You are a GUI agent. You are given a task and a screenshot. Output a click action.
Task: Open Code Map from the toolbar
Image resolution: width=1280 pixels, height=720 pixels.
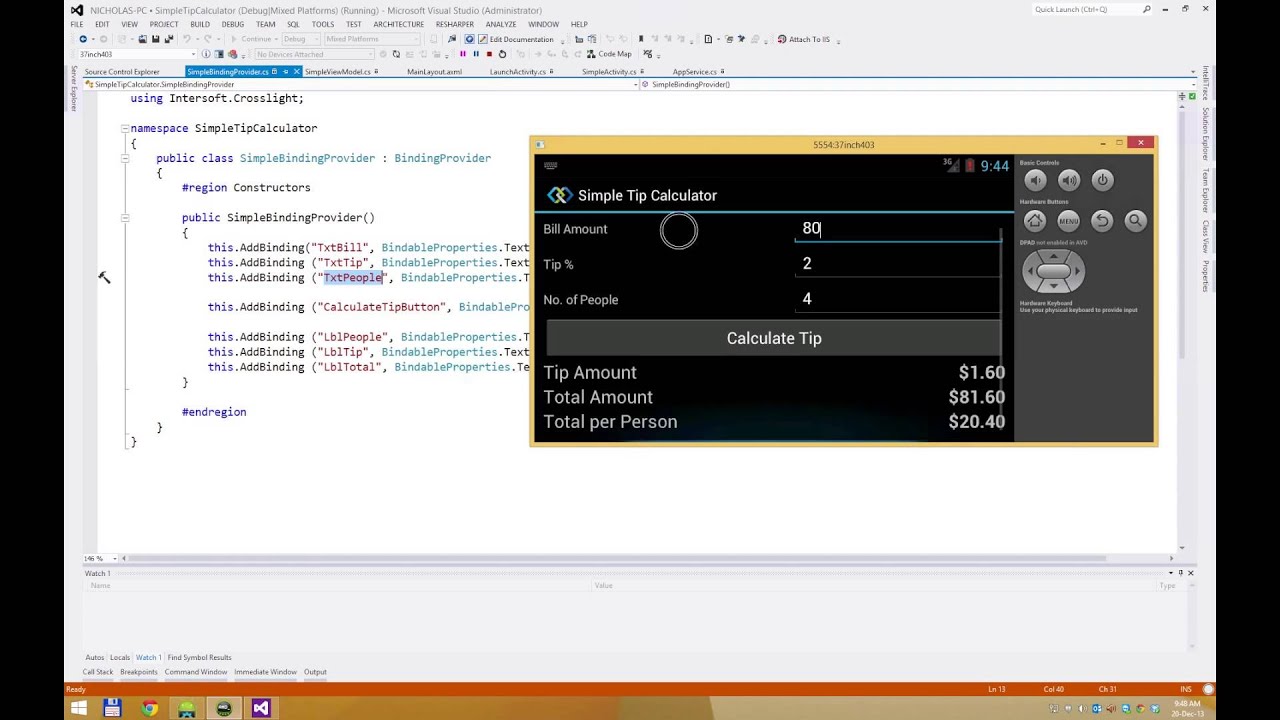[609, 54]
